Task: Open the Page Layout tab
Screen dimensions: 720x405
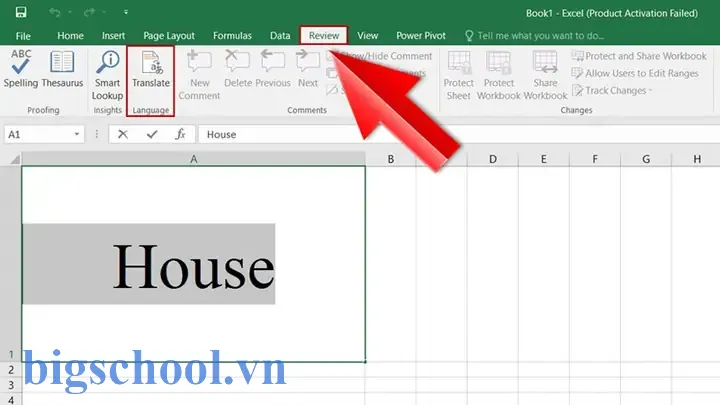Action: (169, 36)
